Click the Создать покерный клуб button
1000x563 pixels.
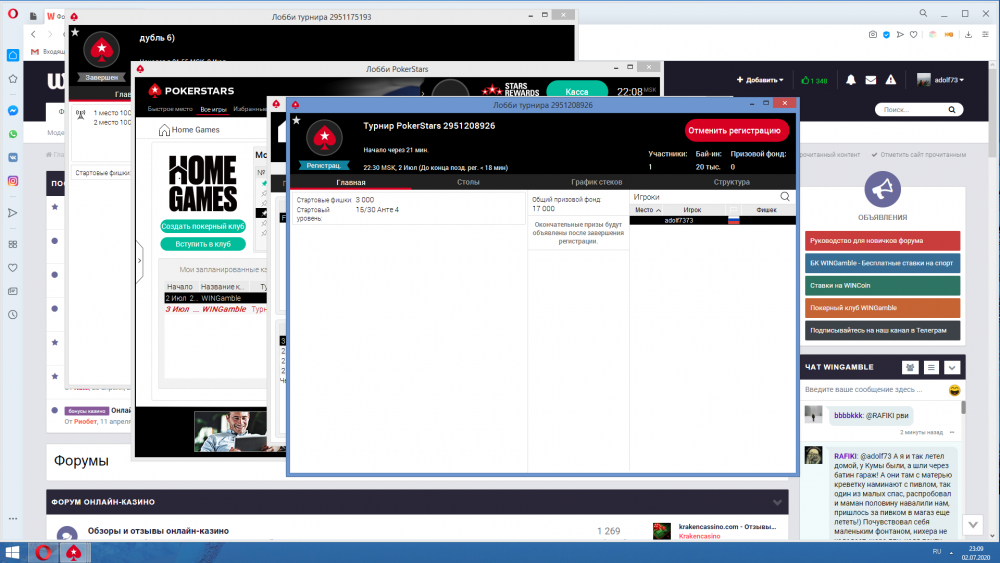202,227
